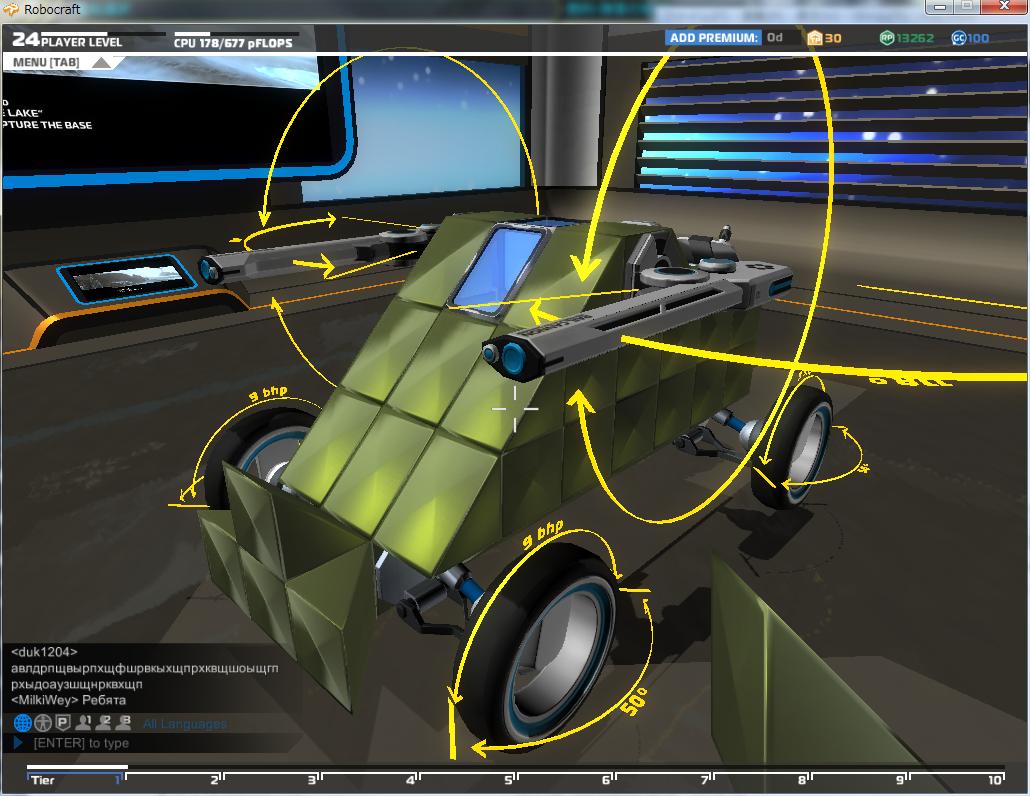Select the person-in-circle chat channel icon
This screenshot has height=796, width=1030.
43,723
